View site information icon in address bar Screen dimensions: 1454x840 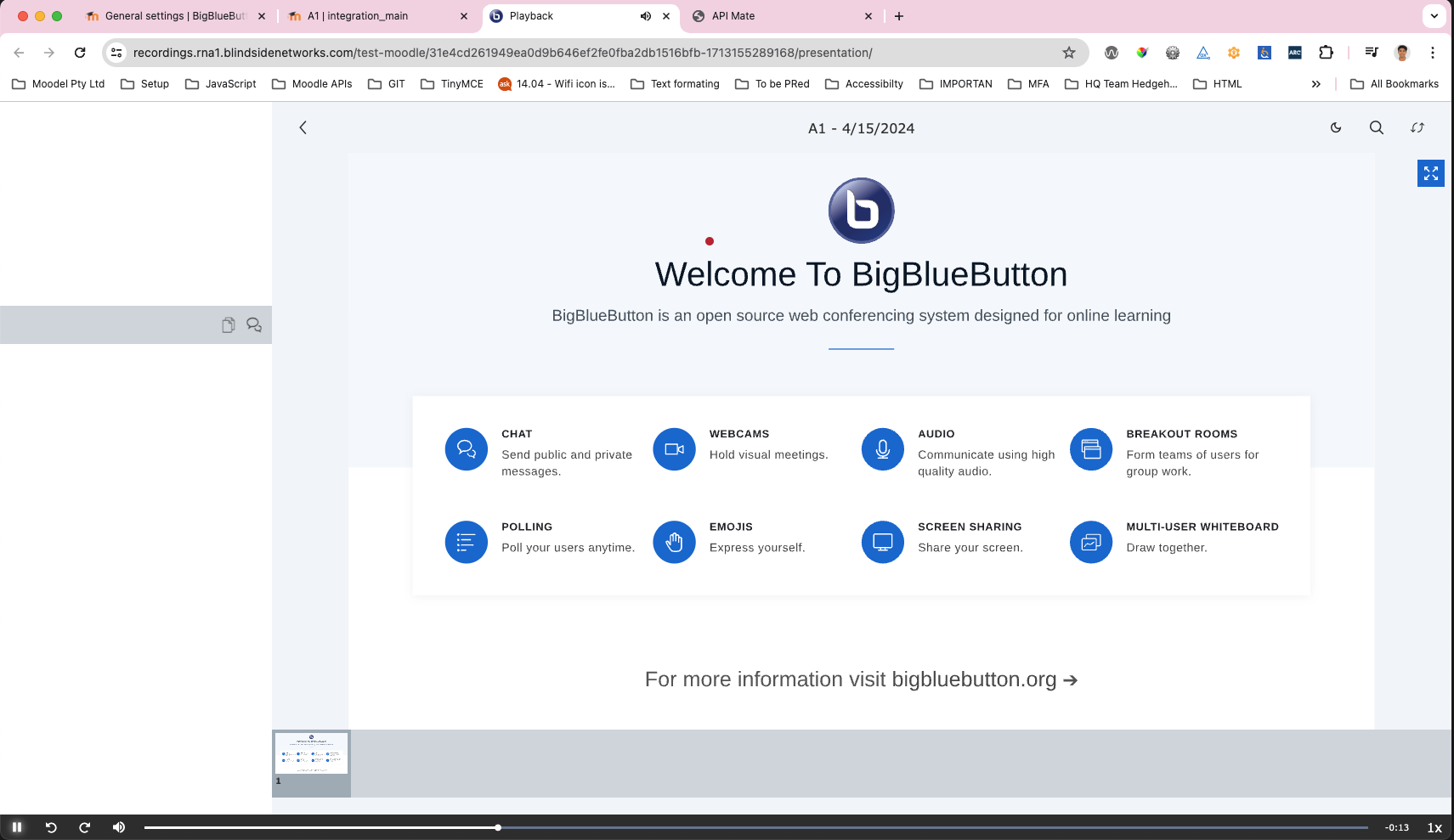click(x=116, y=53)
